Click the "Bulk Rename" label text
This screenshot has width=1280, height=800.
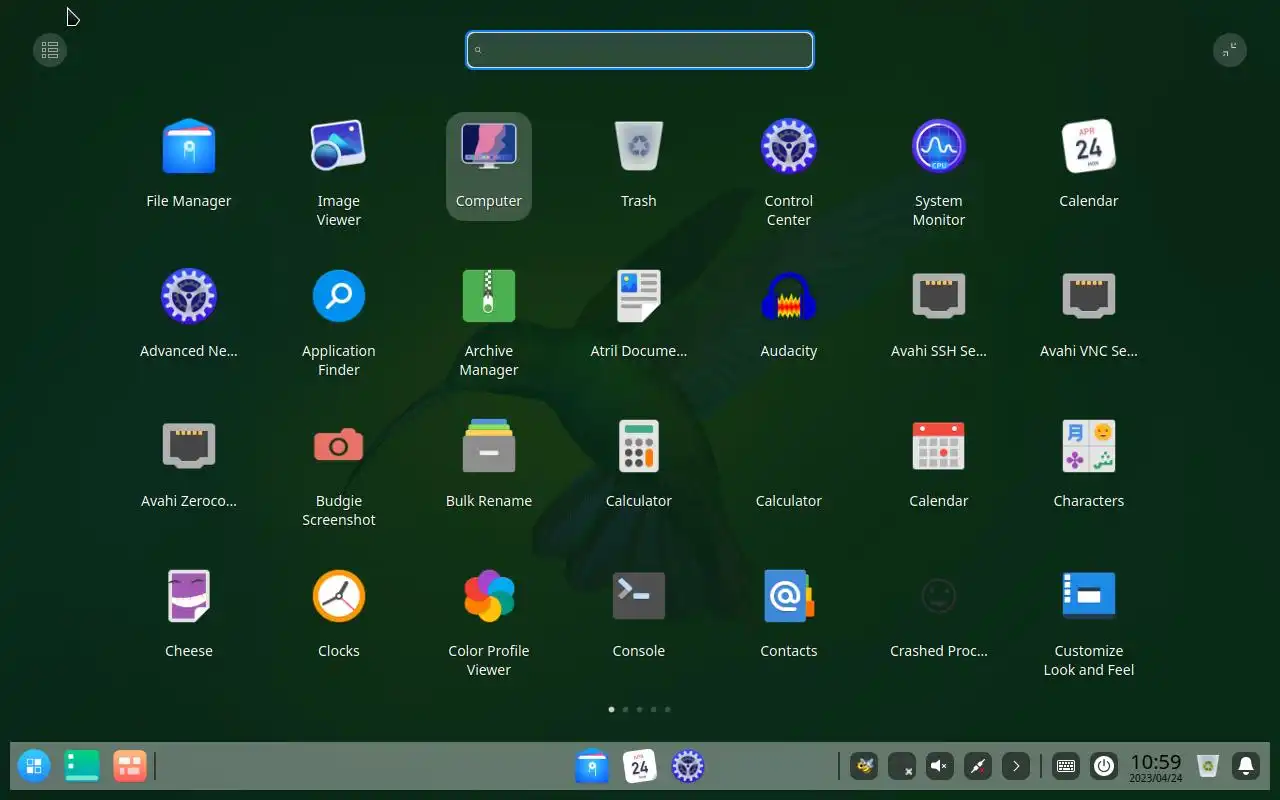tap(489, 501)
